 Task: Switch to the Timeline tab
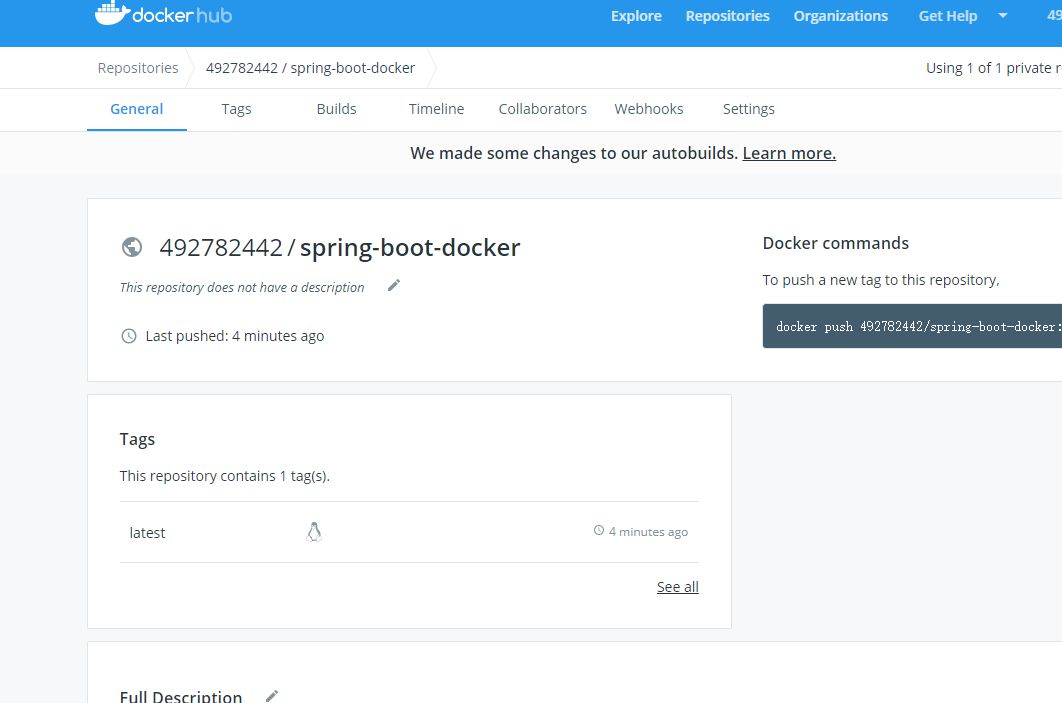pos(436,109)
